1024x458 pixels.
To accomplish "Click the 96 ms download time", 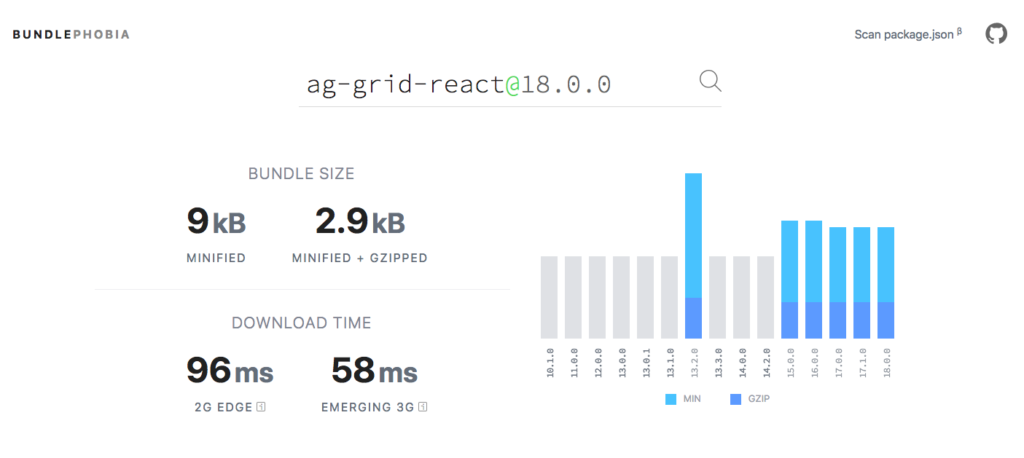I will [230, 370].
